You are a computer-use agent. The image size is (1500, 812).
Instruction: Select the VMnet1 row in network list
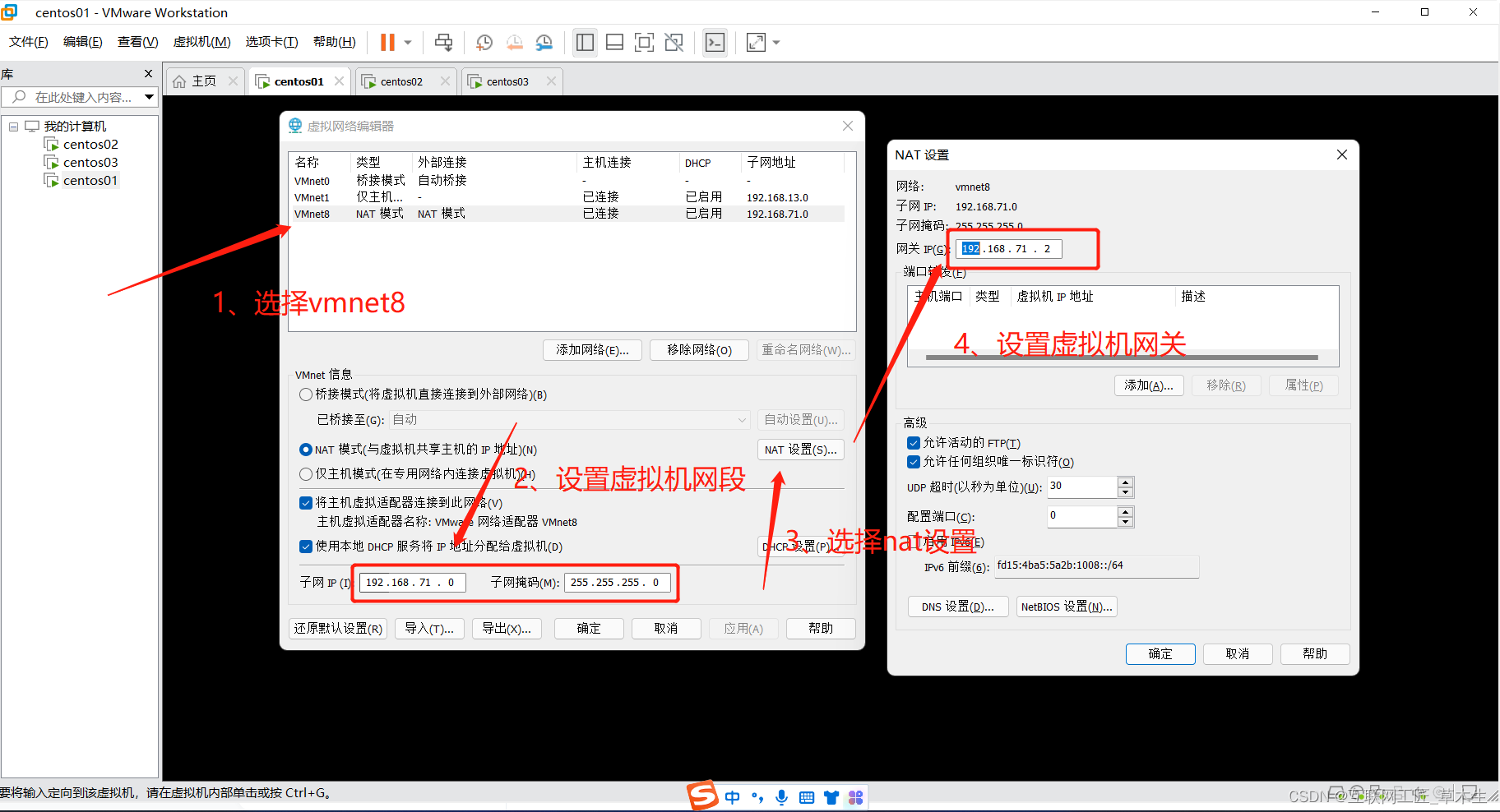(x=567, y=197)
